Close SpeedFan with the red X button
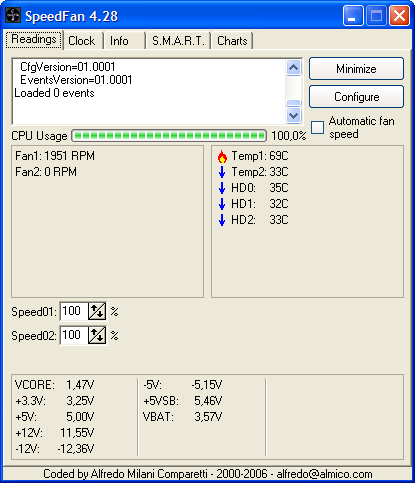415x483 pixels. [x=399, y=16]
